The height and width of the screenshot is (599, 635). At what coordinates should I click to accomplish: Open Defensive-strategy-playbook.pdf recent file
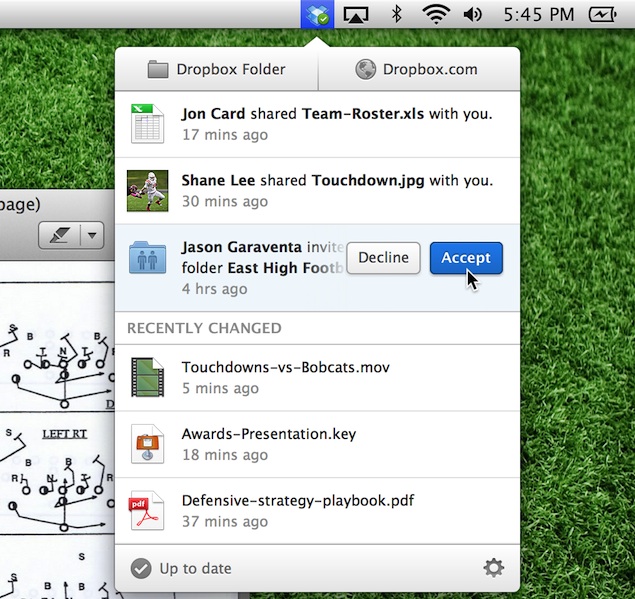[318, 511]
